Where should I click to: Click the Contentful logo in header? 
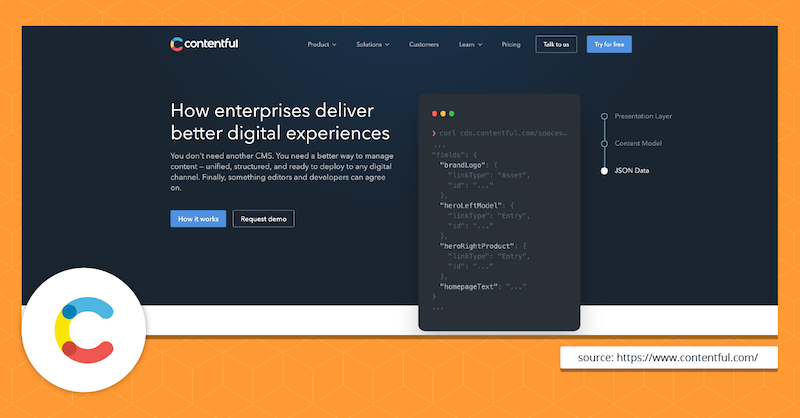(204, 44)
